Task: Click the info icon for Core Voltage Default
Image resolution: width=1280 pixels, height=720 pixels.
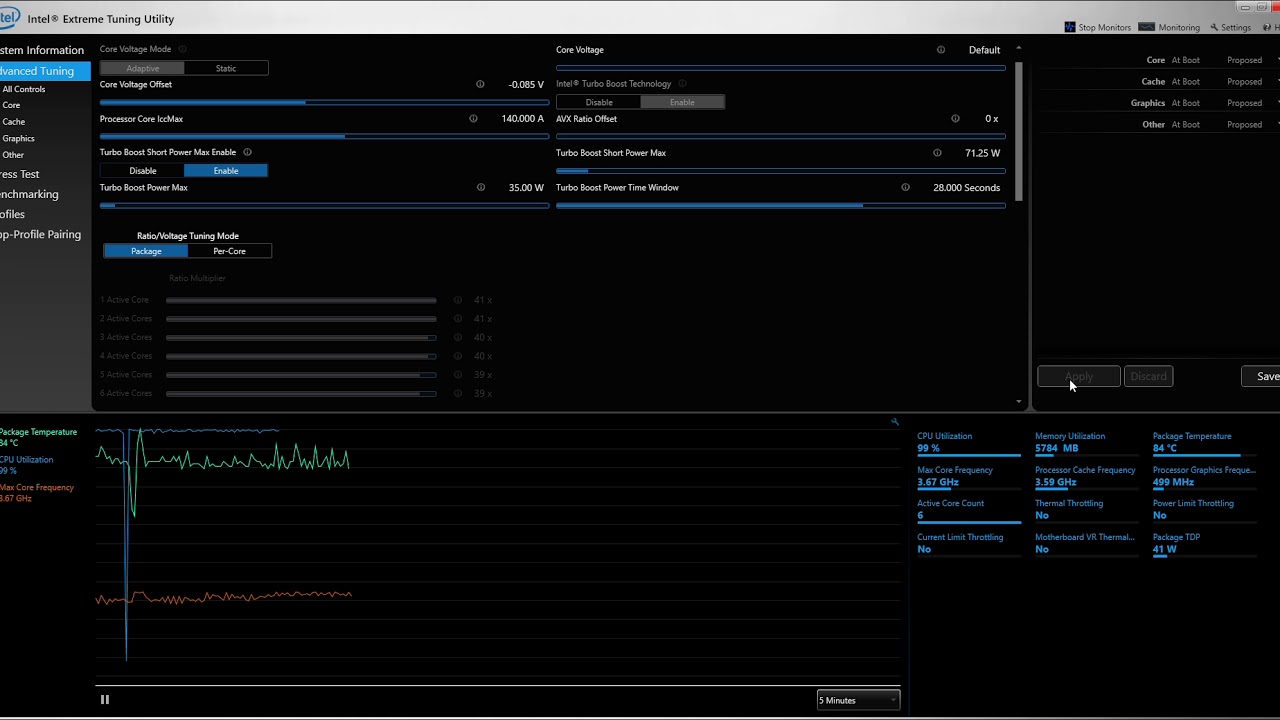Action: coord(941,50)
